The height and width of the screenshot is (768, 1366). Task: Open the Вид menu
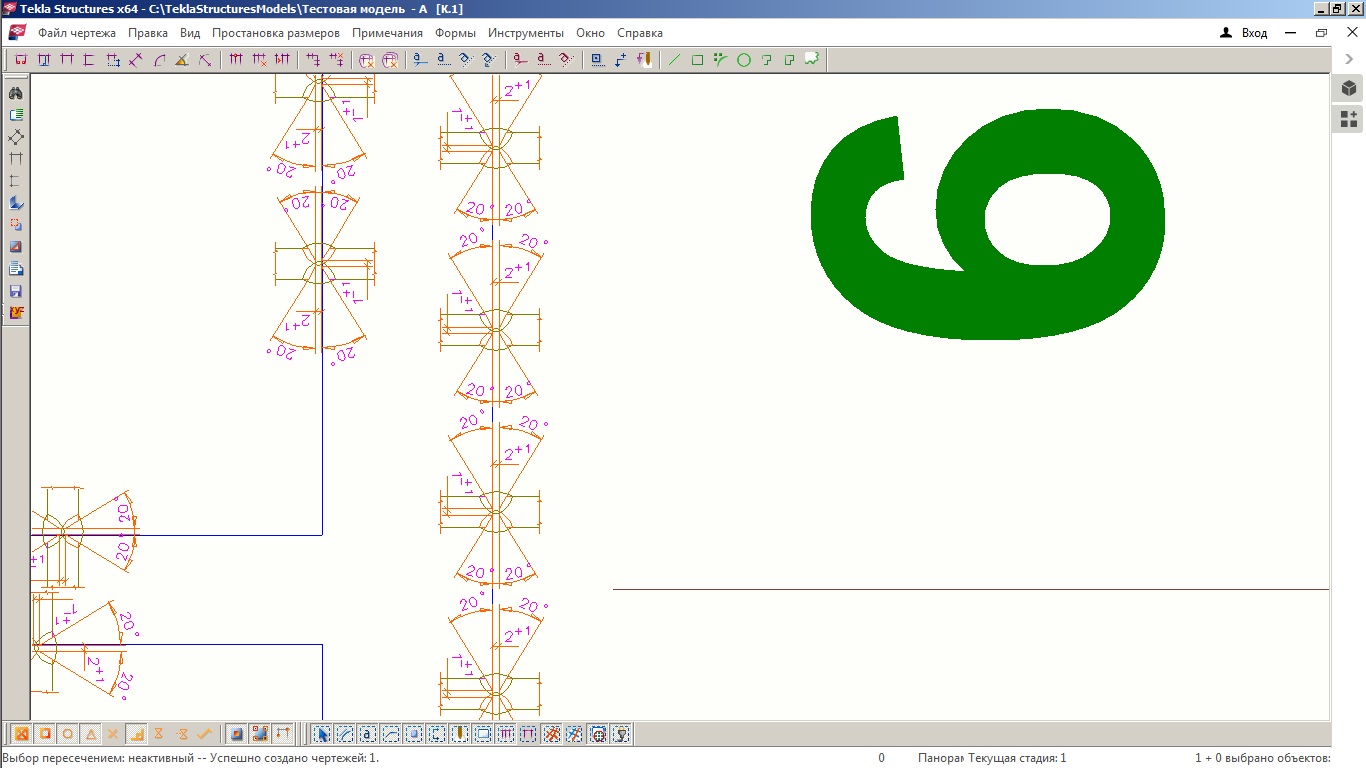click(x=190, y=33)
